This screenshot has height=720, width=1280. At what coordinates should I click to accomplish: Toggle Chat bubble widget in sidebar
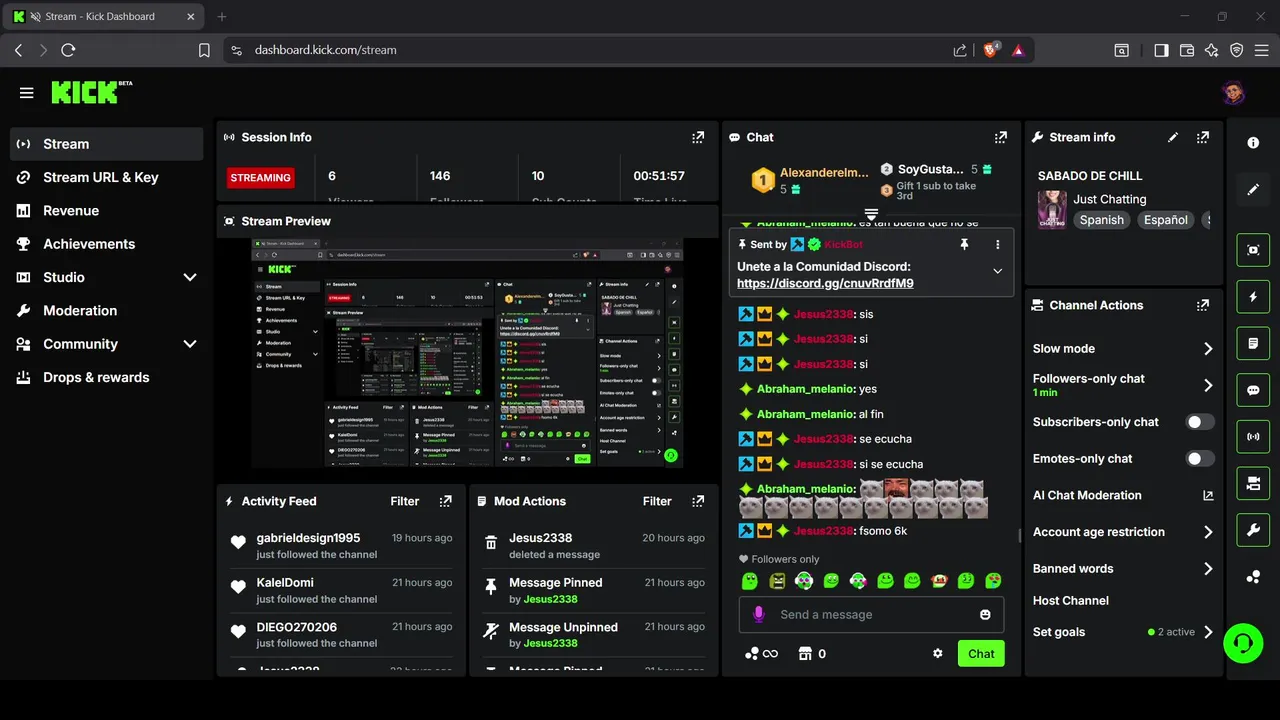click(1253, 390)
